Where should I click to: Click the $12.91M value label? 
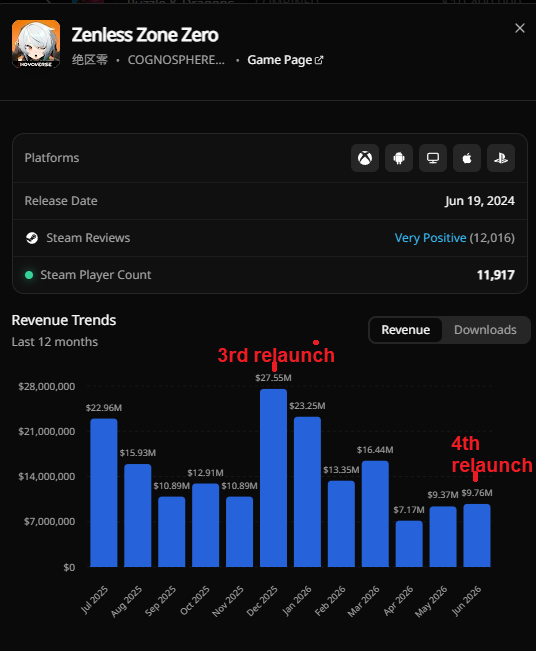[206, 473]
